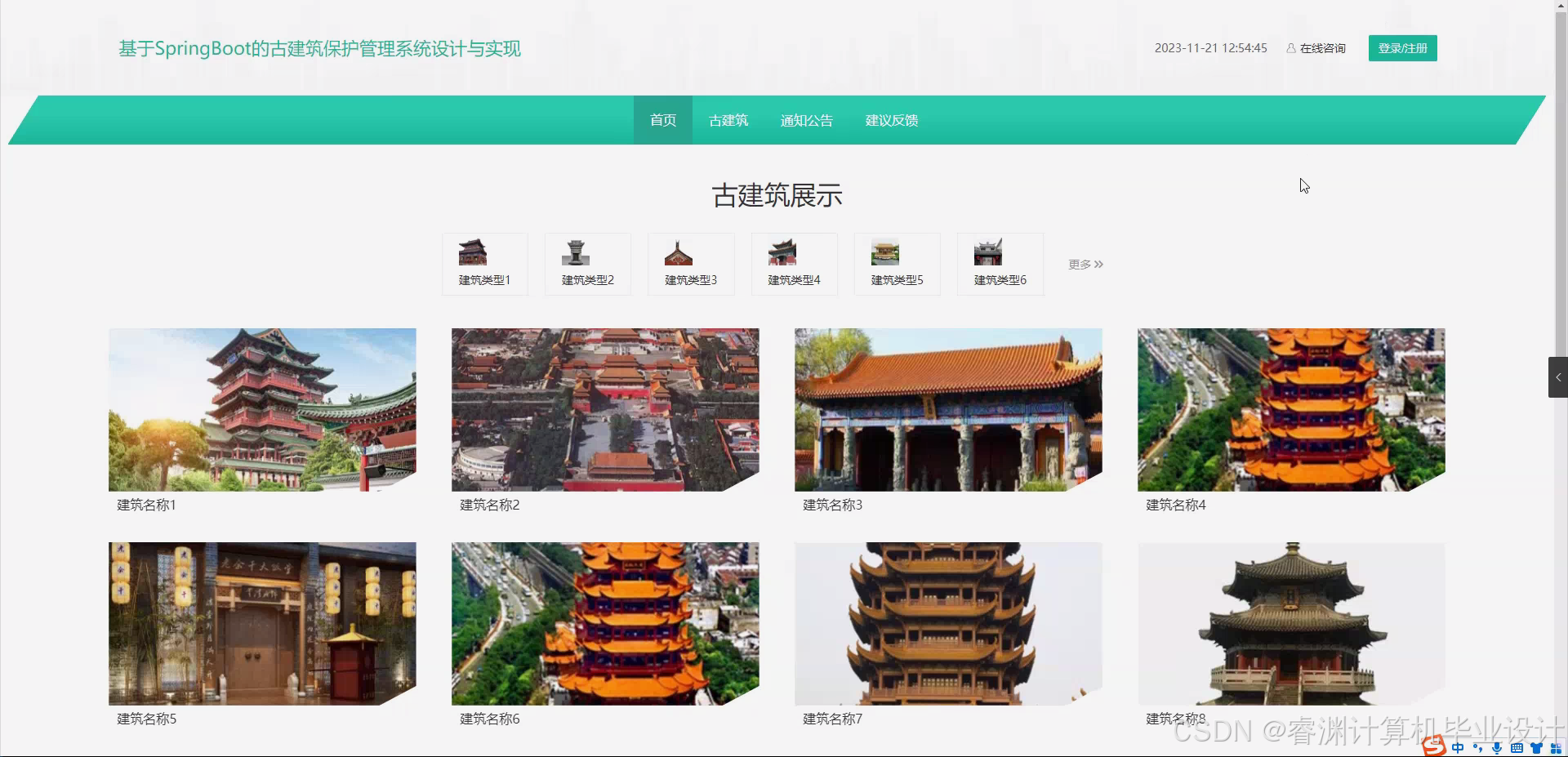
Task: Open the 建议反馈 menu item
Action: tap(892, 120)
